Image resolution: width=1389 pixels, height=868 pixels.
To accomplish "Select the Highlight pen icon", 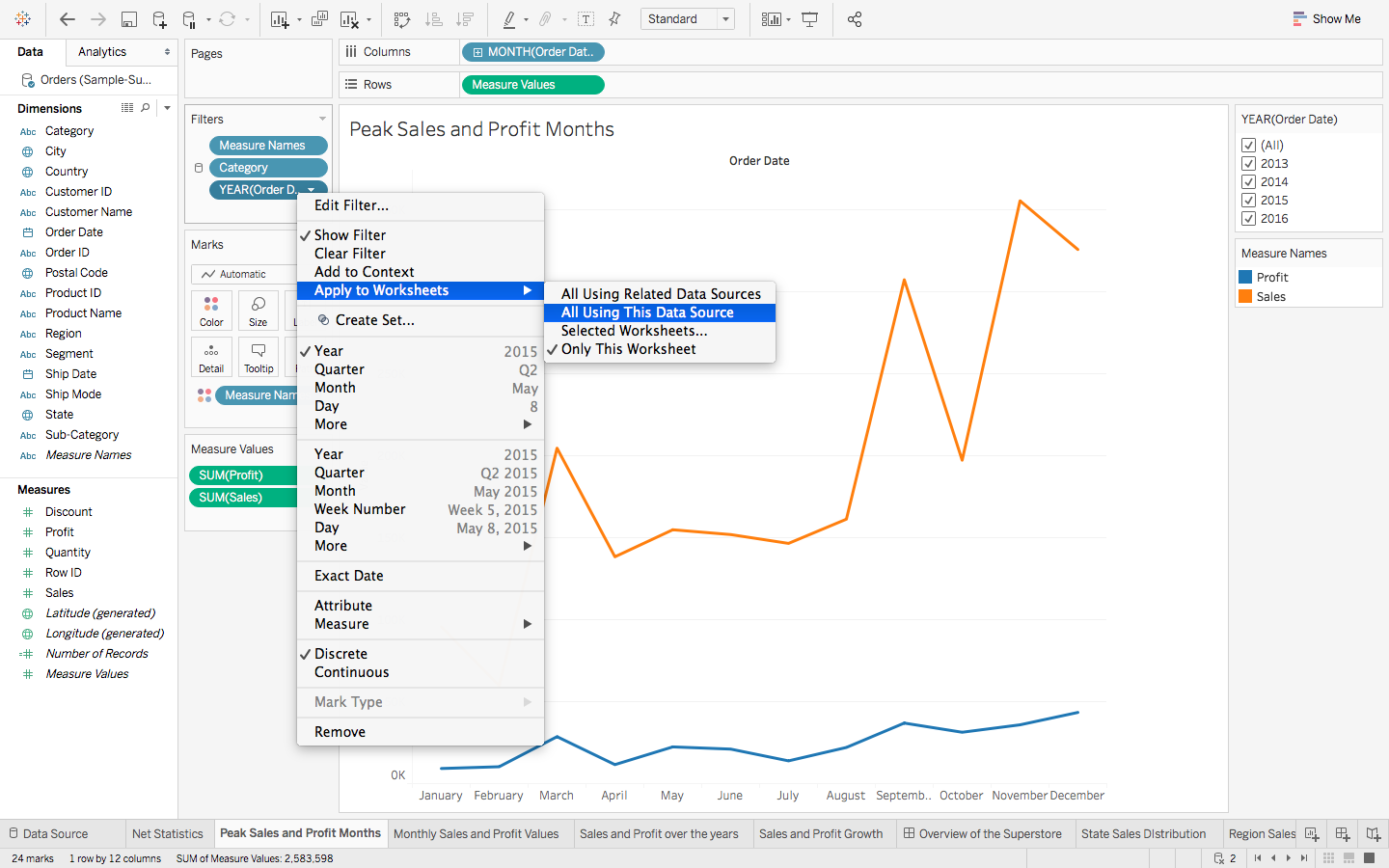I will [510, 19].
